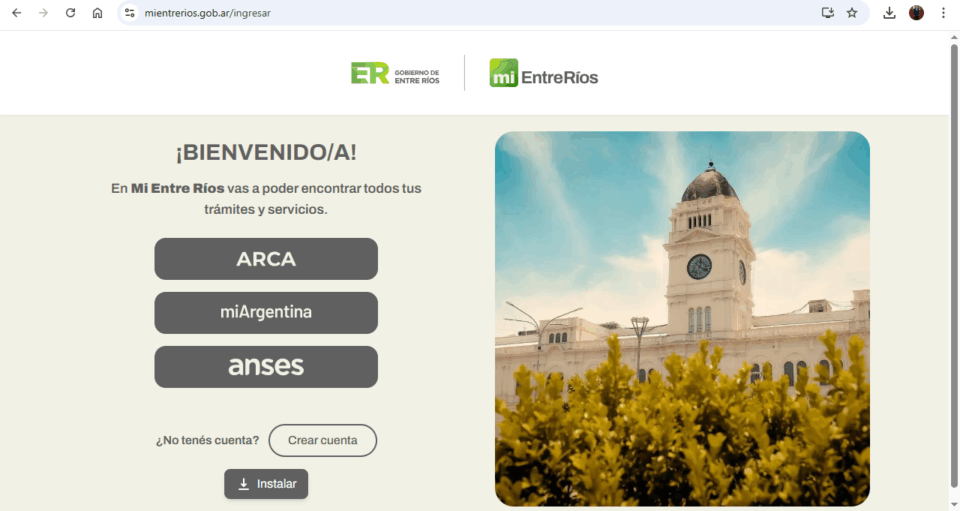Screen dimensions: 960x511
Task: Open the Chrome profile avatar
Action: click(916, 13)
